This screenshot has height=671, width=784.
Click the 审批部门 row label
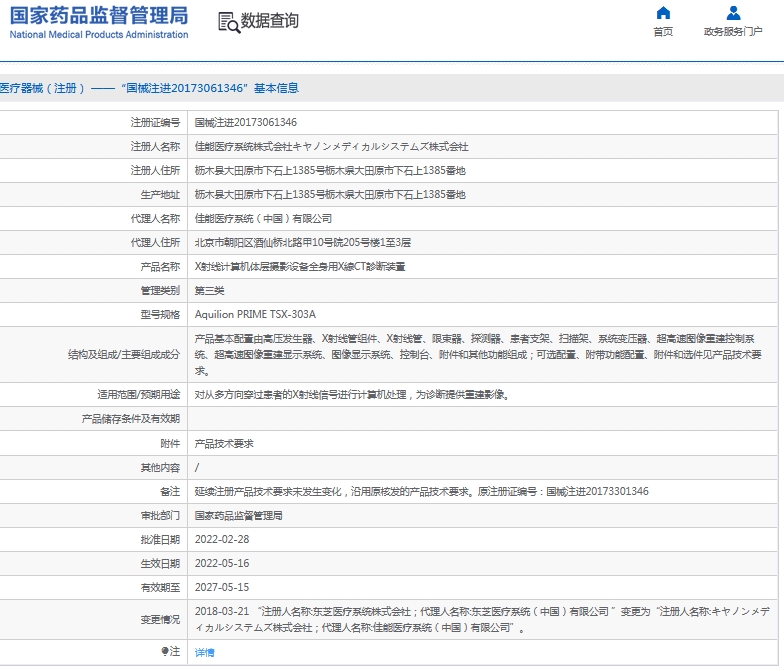tap(160, 516)
